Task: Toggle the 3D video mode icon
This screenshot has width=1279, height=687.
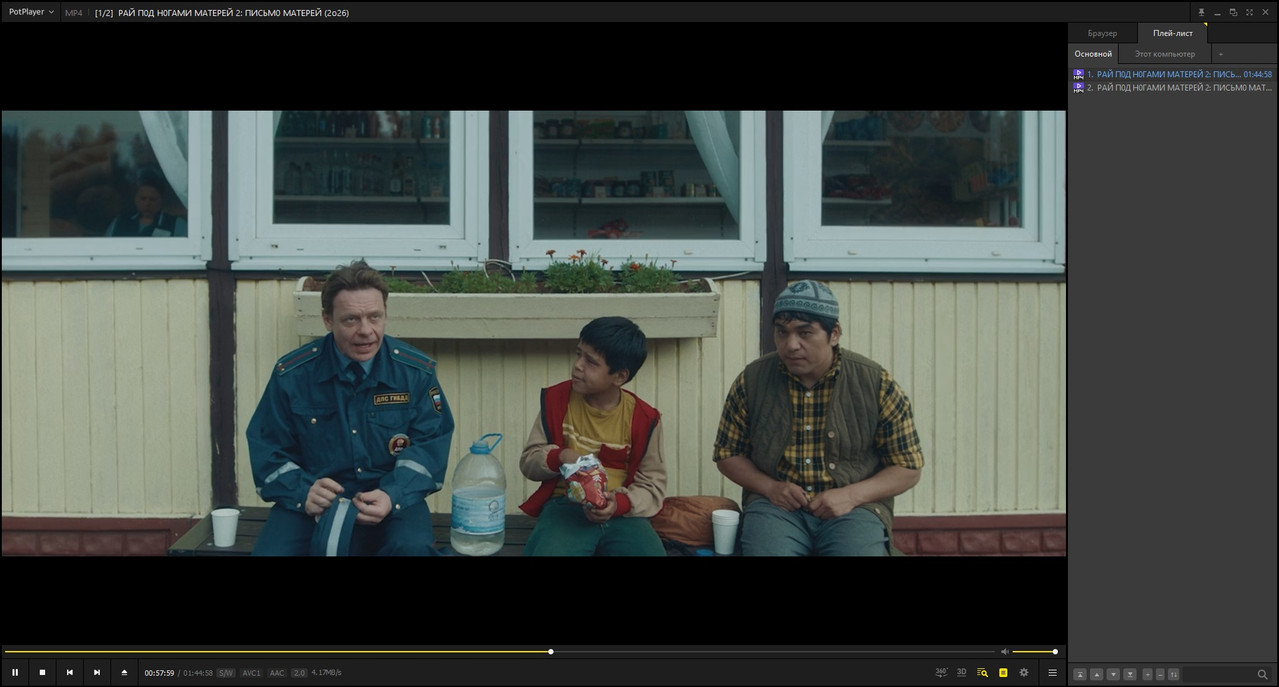Action: click(961, 672)
